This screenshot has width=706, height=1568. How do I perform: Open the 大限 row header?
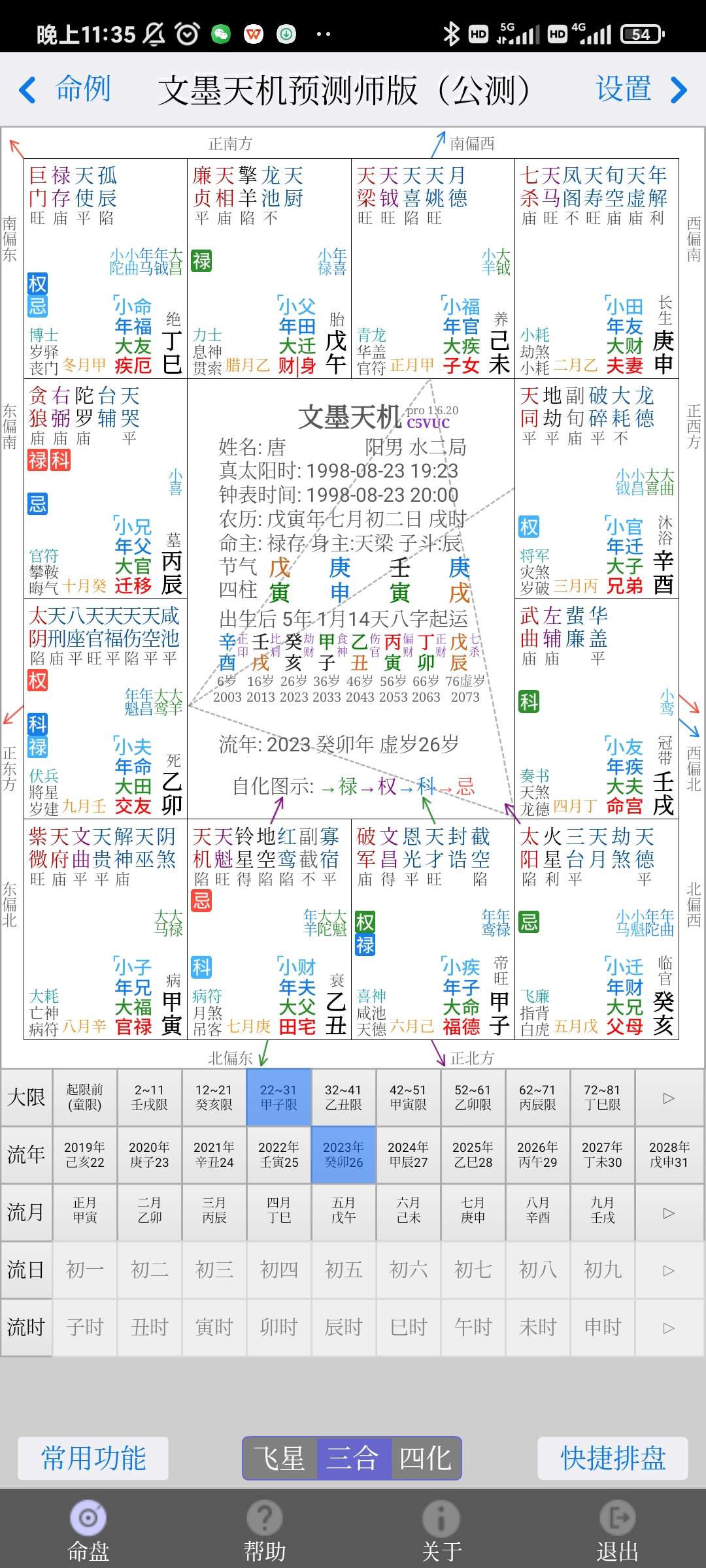click(x=26, y=1098)
